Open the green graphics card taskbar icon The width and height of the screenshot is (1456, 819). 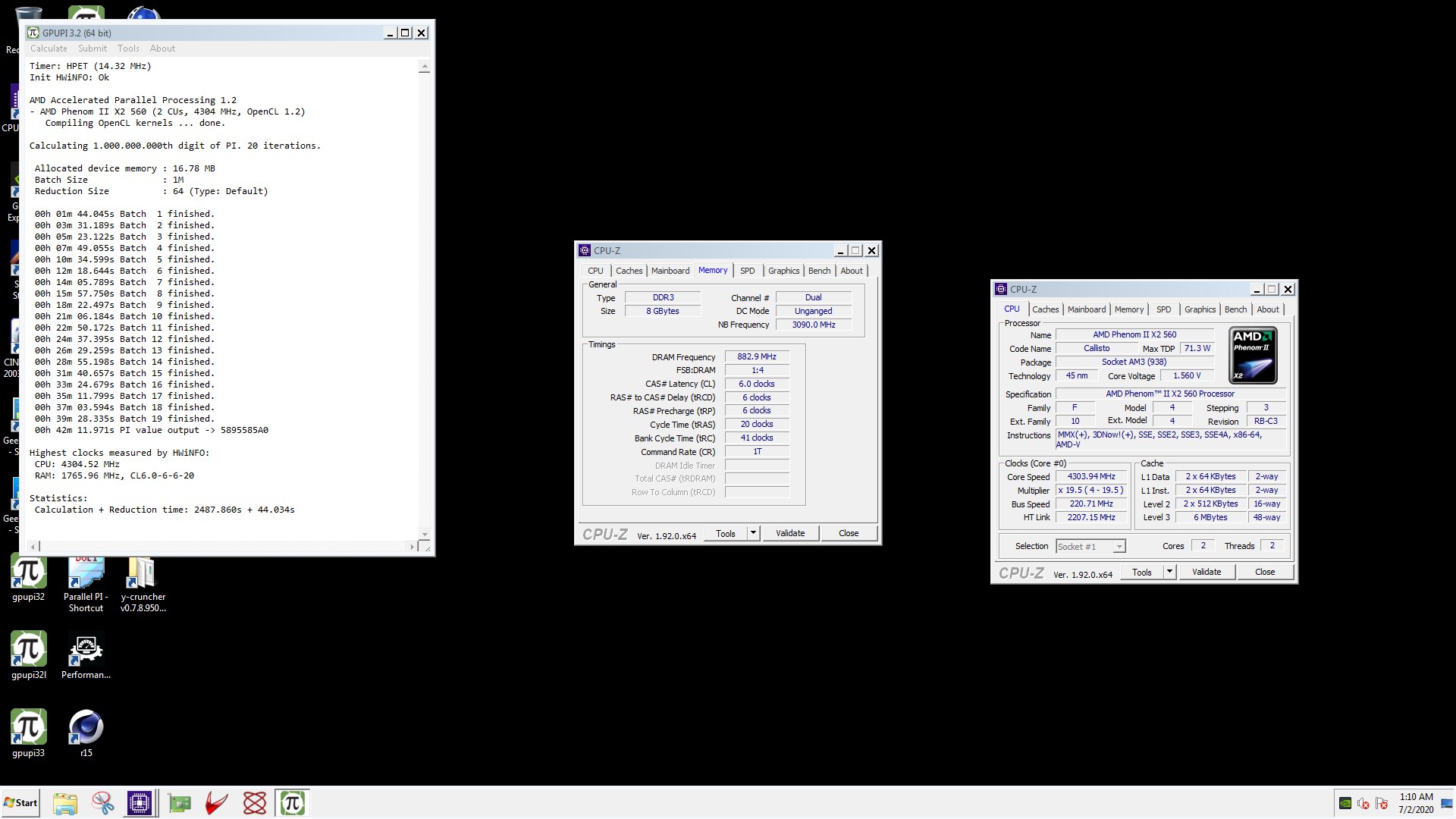(180, 803)
